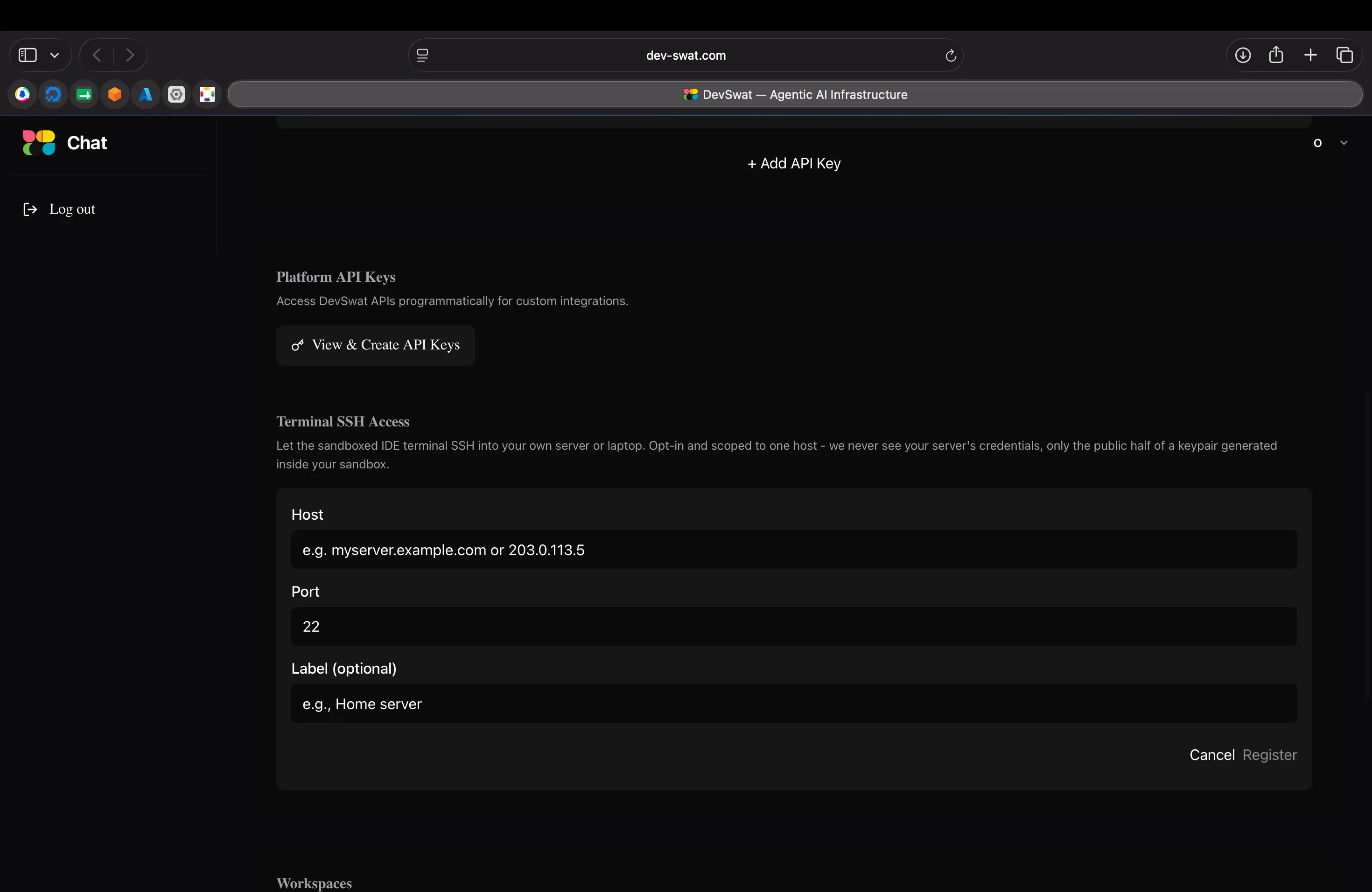Click + Add API Key
The height and width of the screenshot is (892, 1372).
(794, 164)
